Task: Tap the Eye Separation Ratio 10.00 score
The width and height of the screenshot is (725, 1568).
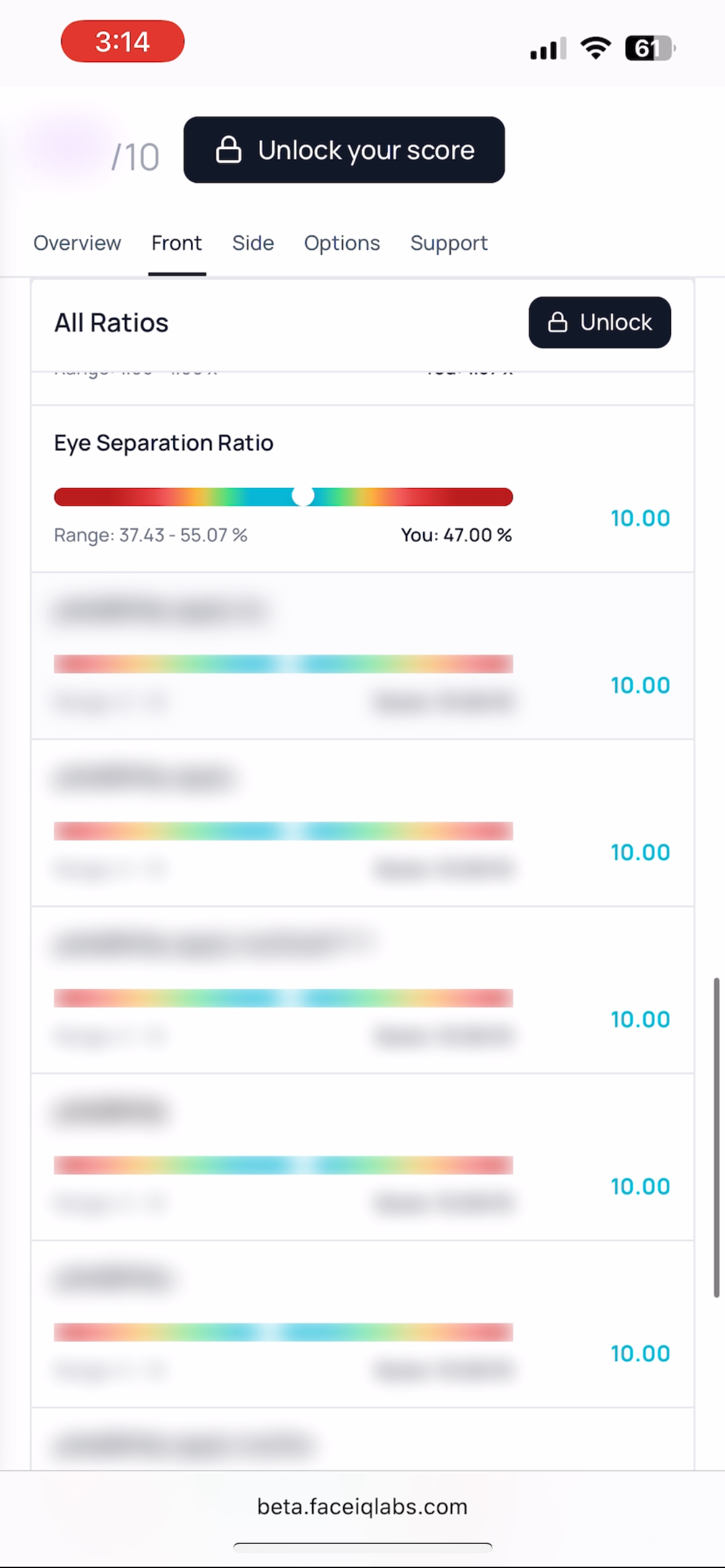Action: tap(640, 518)
